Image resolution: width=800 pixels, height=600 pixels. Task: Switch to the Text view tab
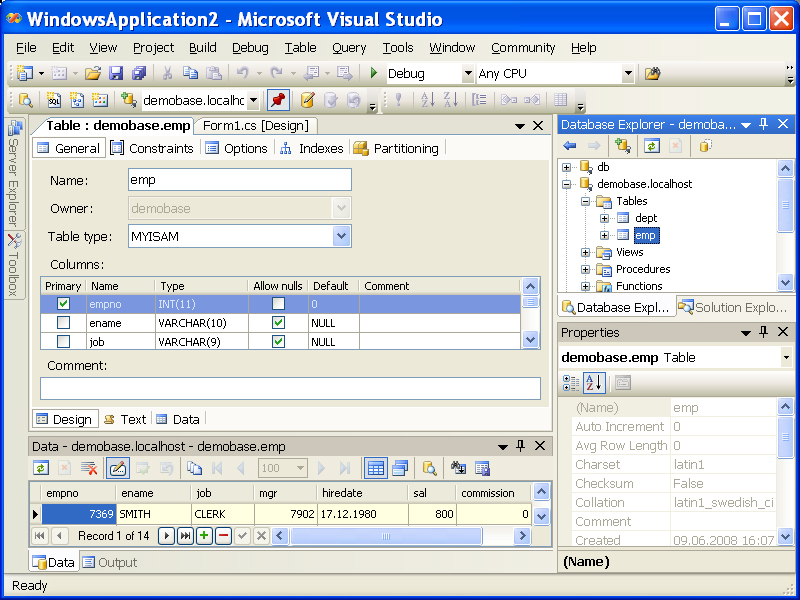click(x=125, y=419)
